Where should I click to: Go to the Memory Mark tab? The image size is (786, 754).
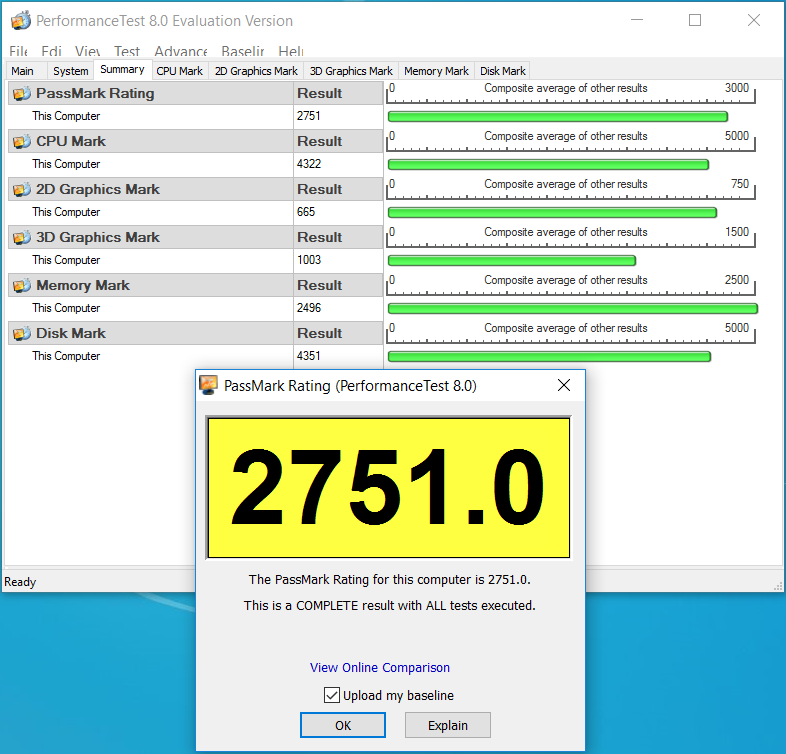437,71
